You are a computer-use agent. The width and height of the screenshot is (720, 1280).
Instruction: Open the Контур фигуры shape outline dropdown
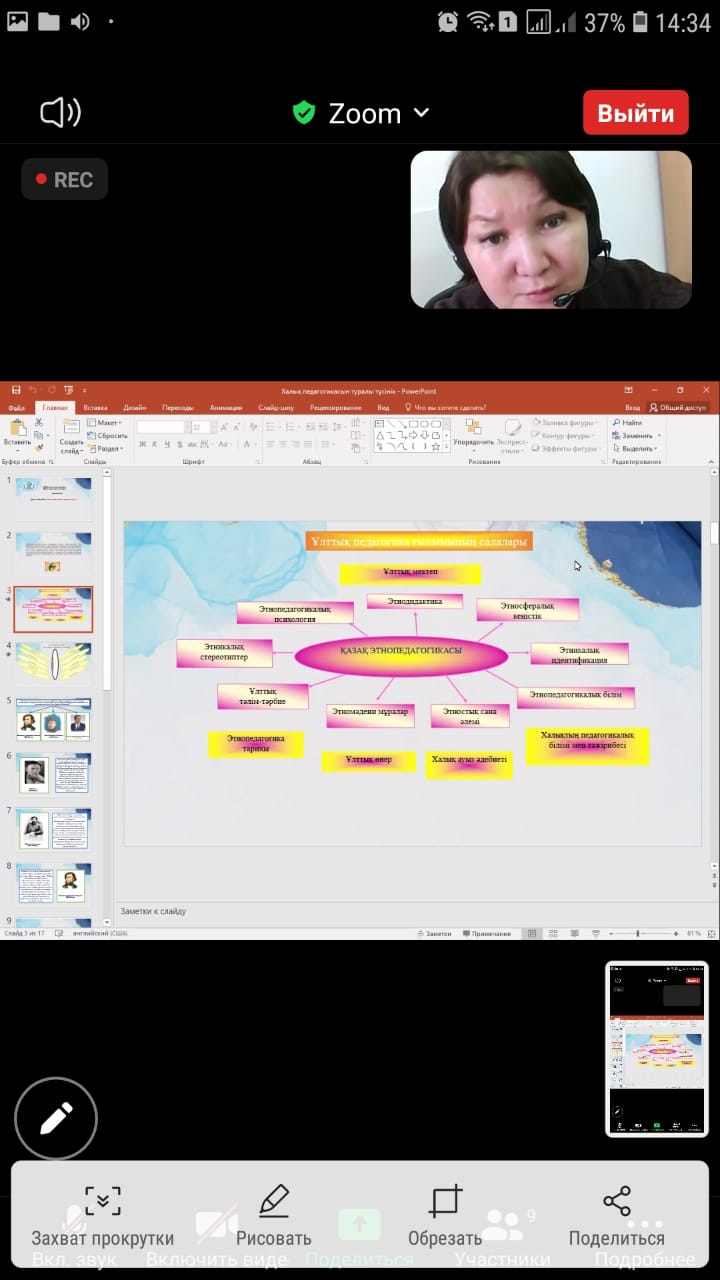pyautogui.click(x=565, y=436)
